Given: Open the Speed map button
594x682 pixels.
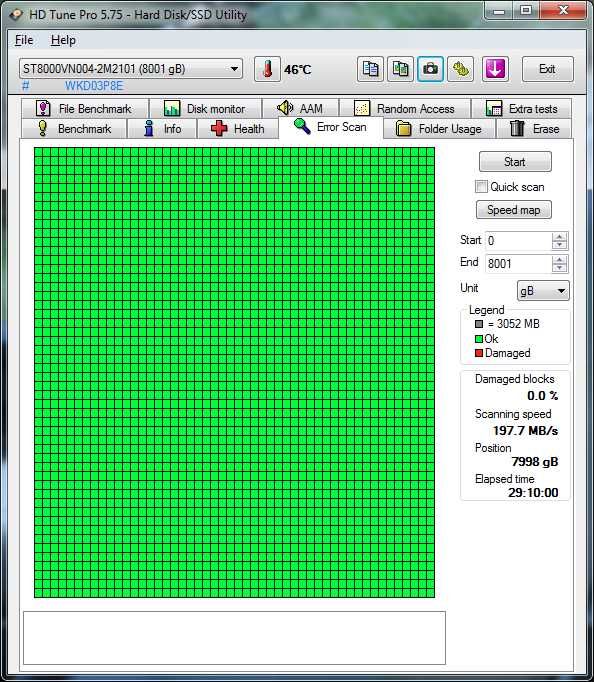Looking at the screenshot, I should coord(514,210).
